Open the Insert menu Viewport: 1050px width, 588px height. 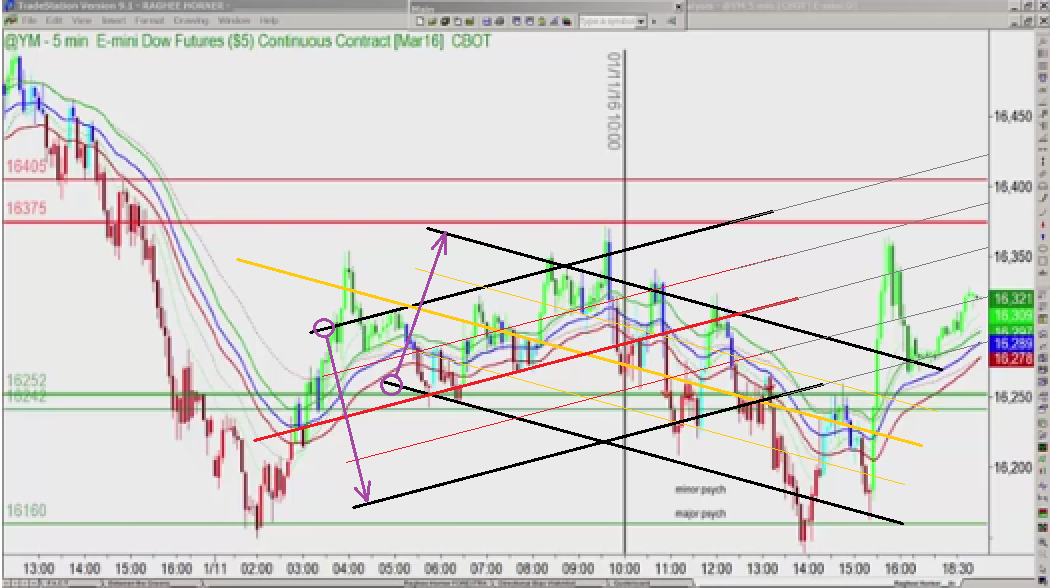point(114,21)
